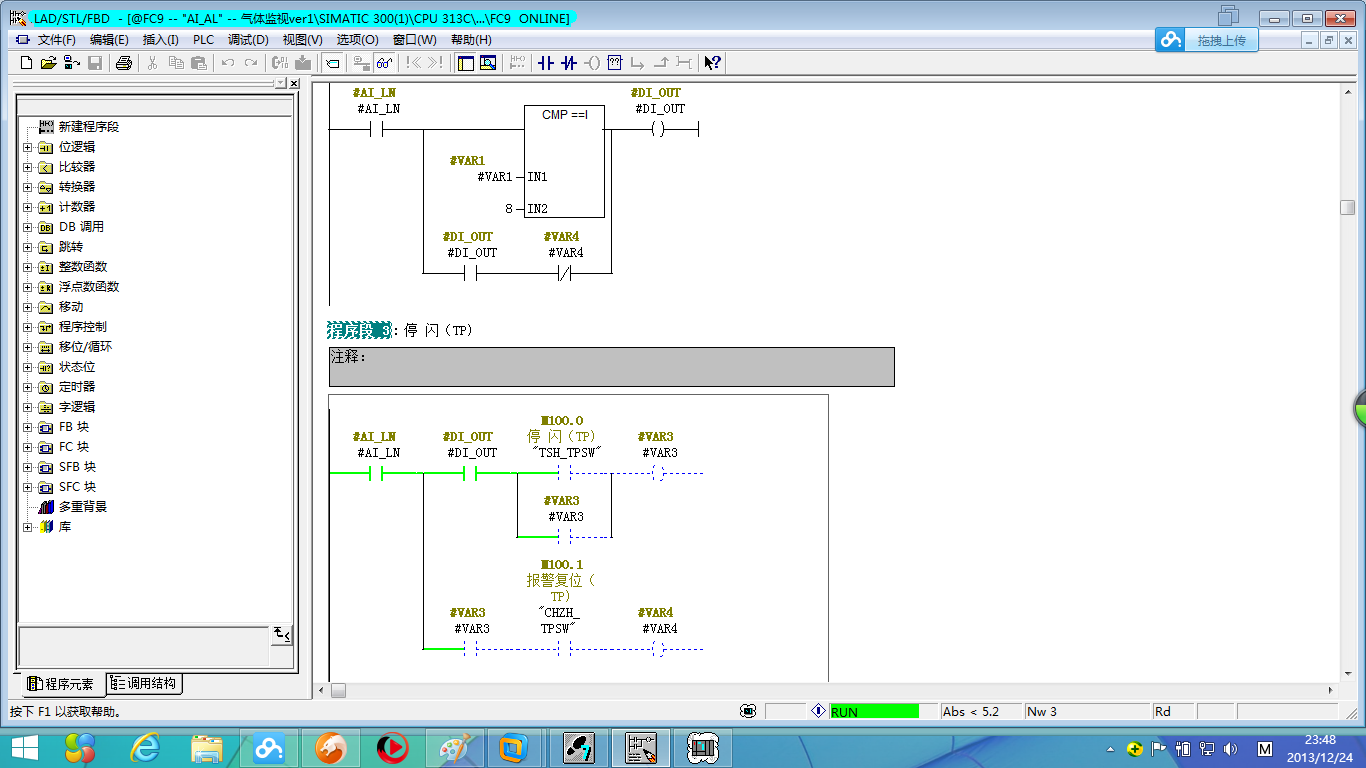The height and width of the screenshot is (768, 1366).
Task: Expand the 库 library node
Action: [x=27, y=527]
